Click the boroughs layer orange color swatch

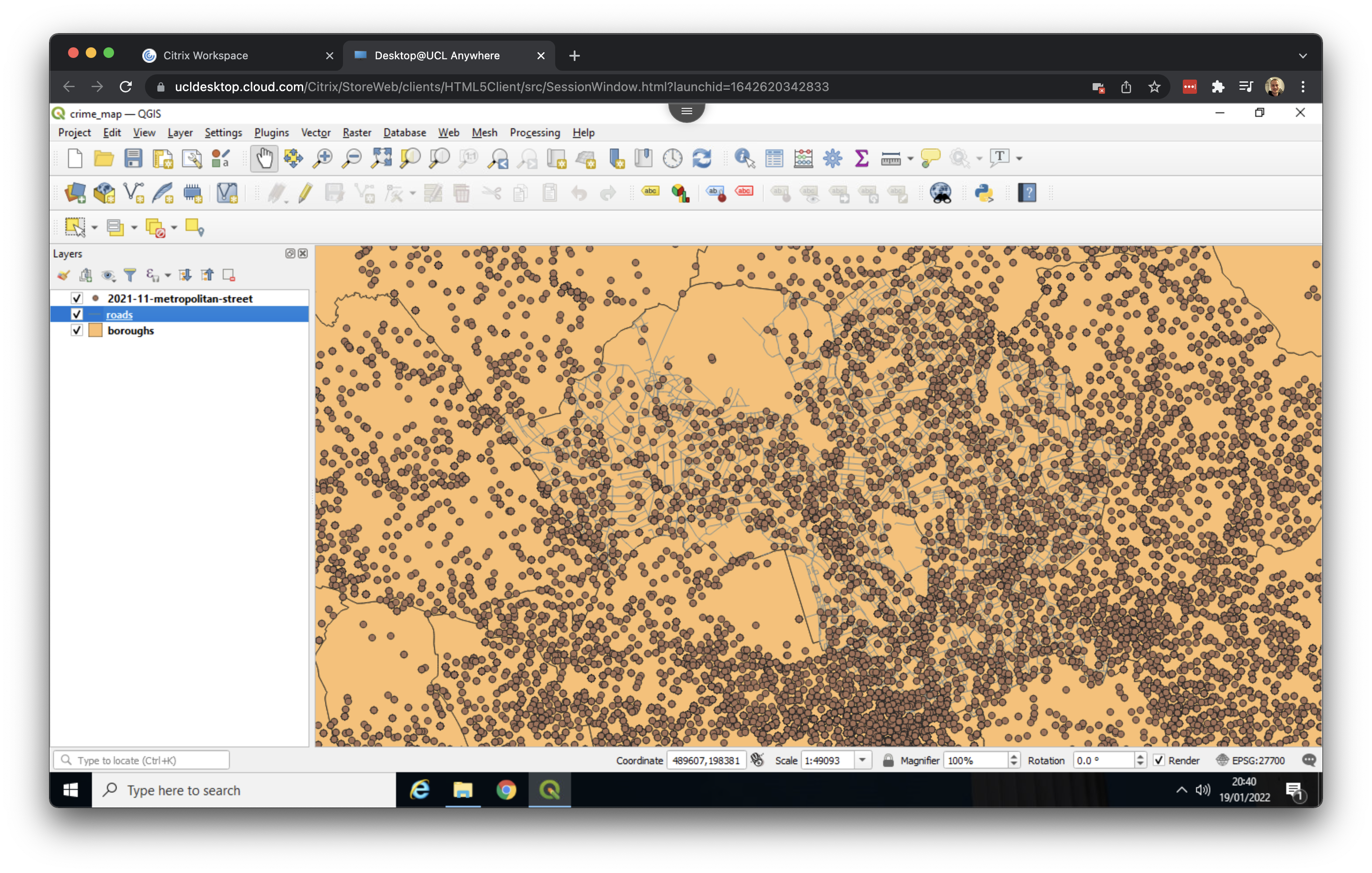95,330
